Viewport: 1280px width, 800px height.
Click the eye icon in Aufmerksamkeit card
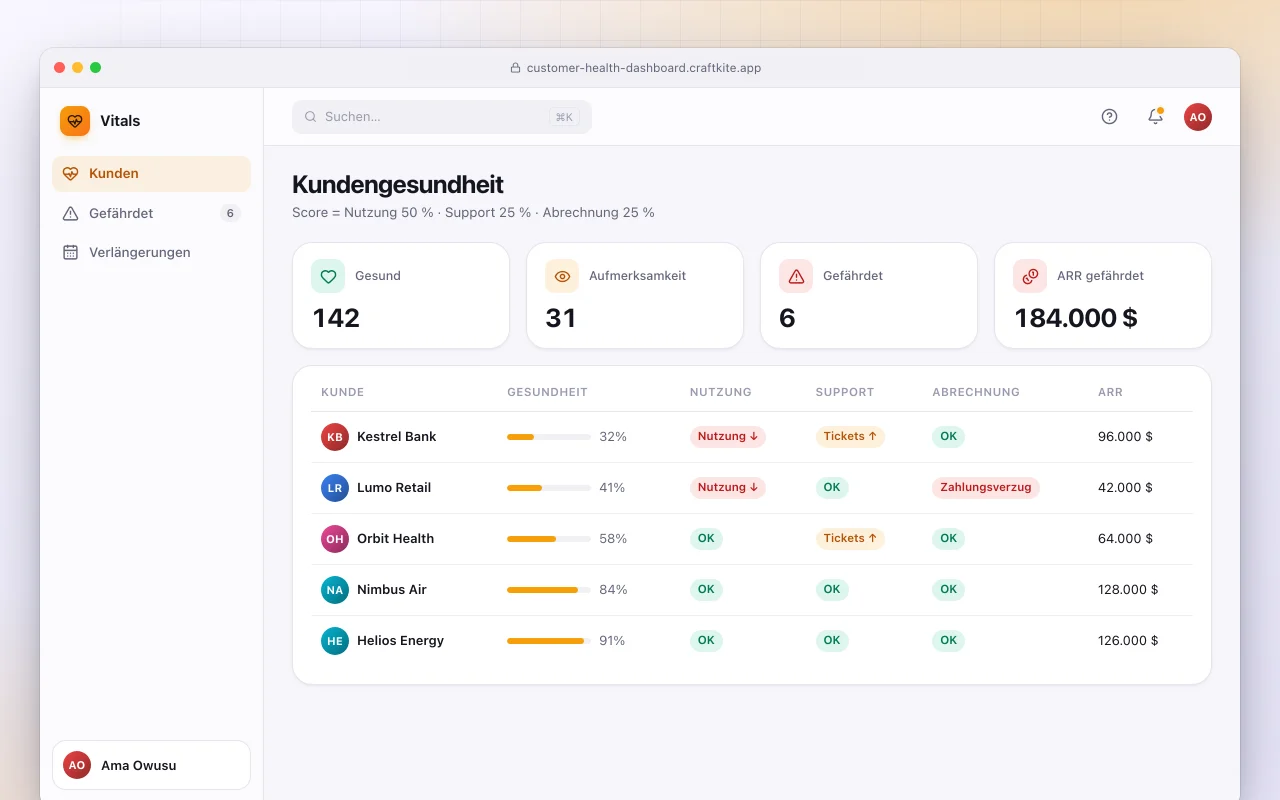pyautogui.click(x=562, y=276)
